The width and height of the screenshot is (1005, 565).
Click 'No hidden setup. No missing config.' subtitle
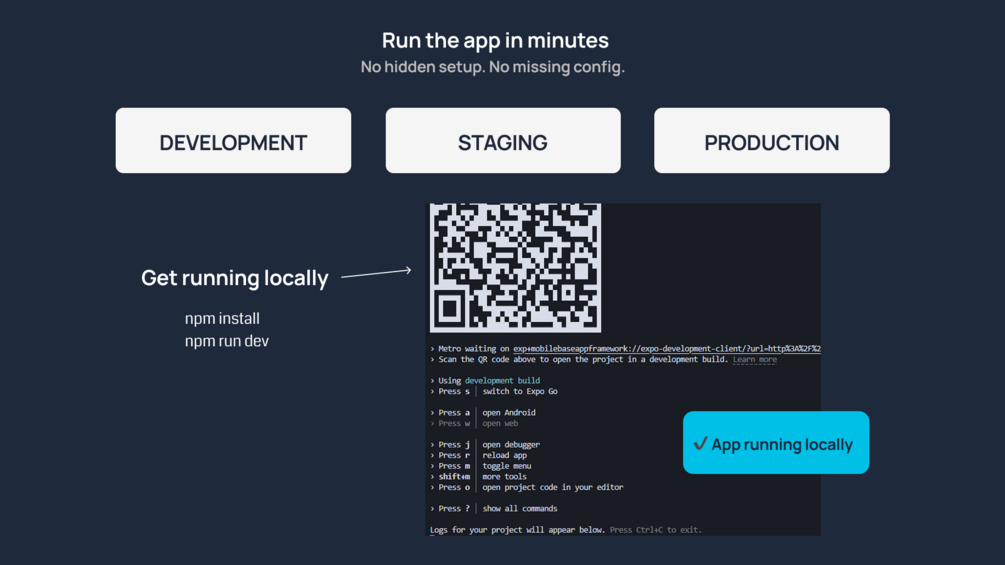(x=492, y=67)
